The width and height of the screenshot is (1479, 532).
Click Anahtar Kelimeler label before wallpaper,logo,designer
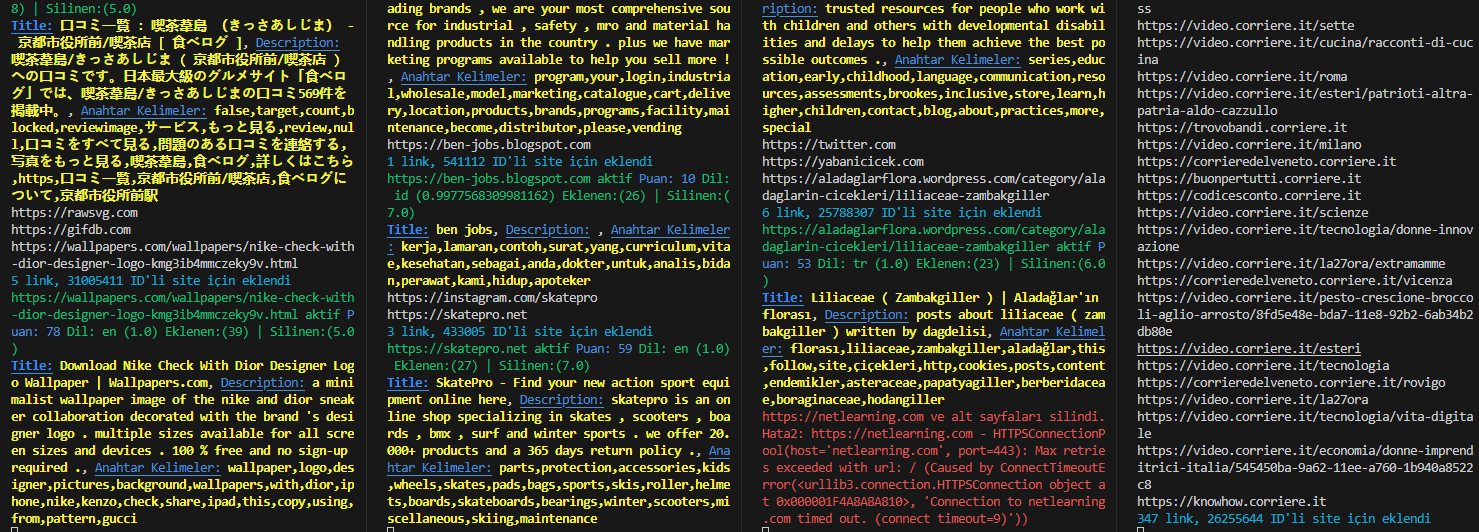click(158, 467)
